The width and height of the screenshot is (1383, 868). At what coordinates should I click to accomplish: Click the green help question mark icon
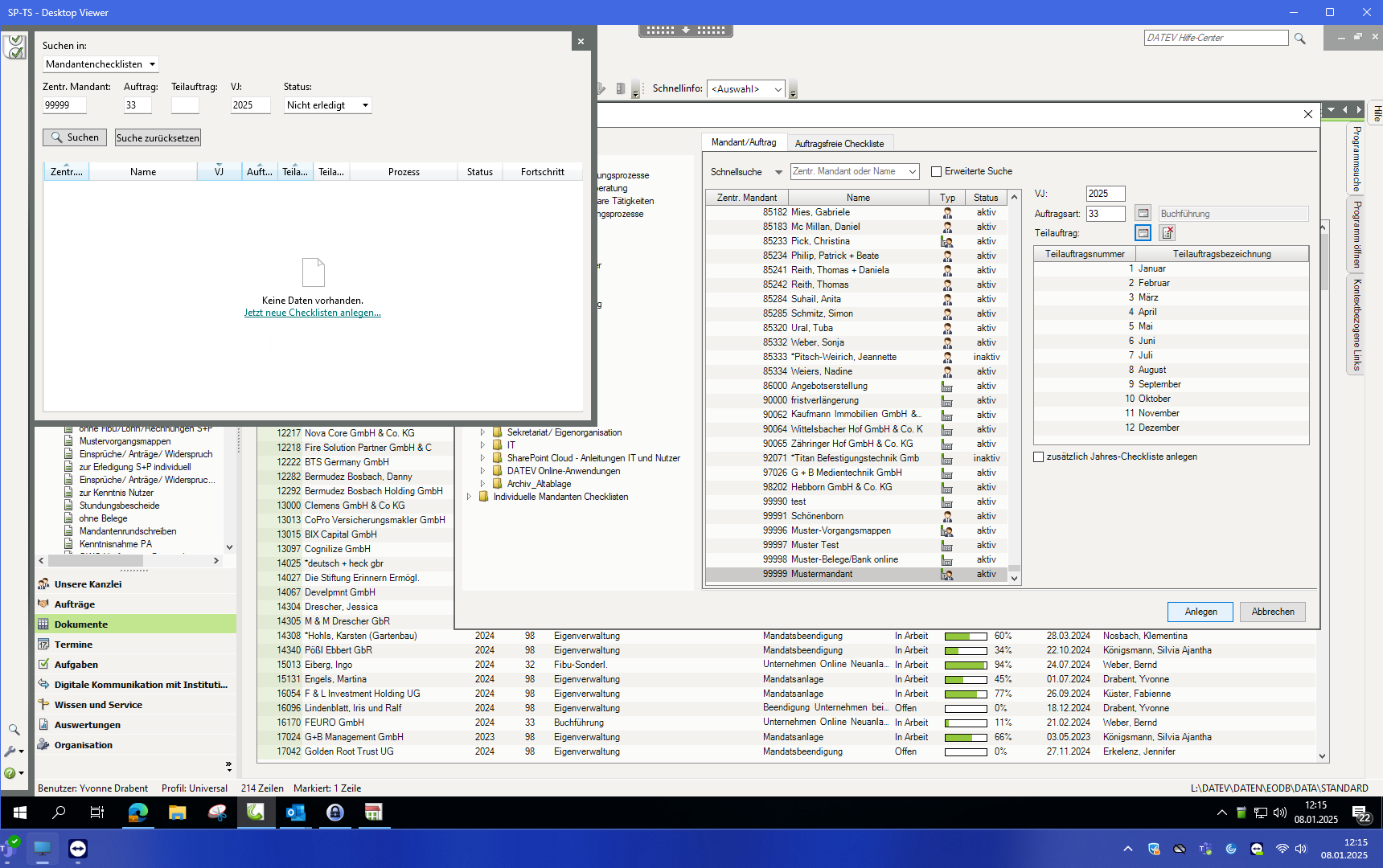(10, 773)
